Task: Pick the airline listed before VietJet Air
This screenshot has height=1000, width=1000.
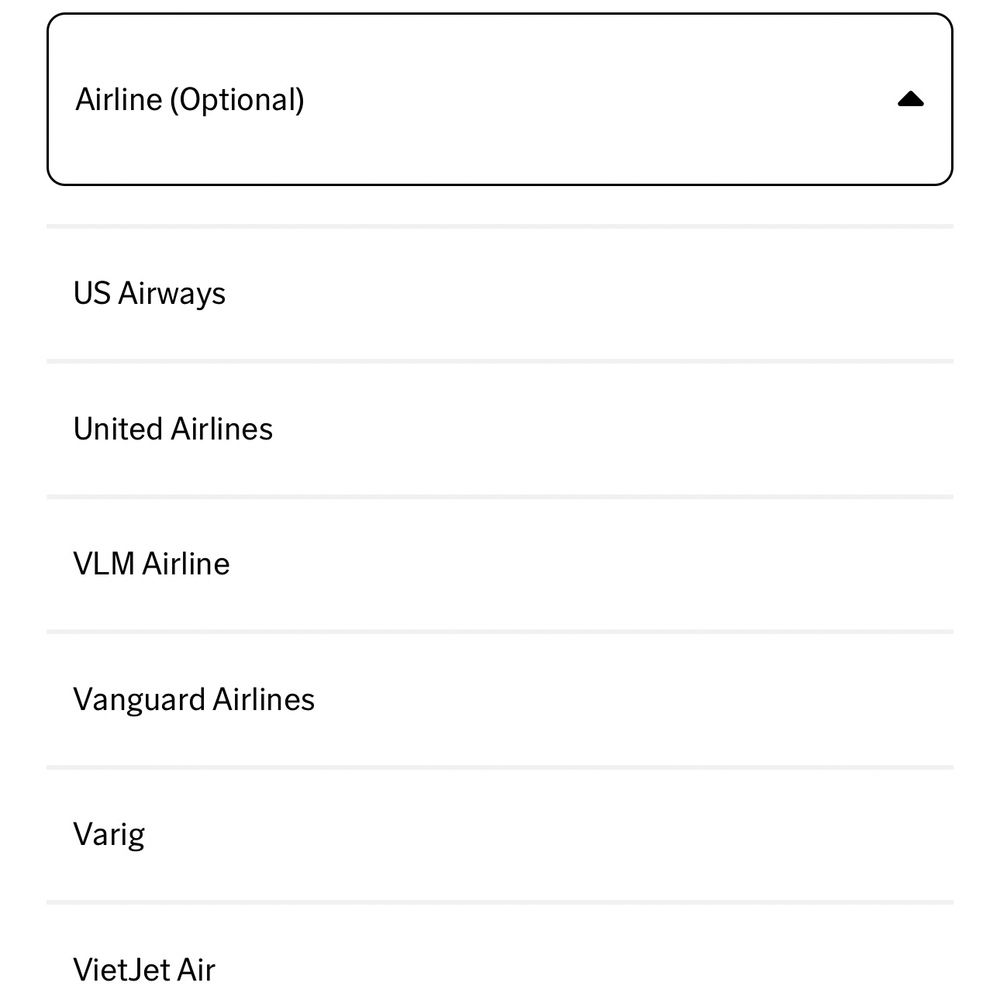Action: pos(109,833)
